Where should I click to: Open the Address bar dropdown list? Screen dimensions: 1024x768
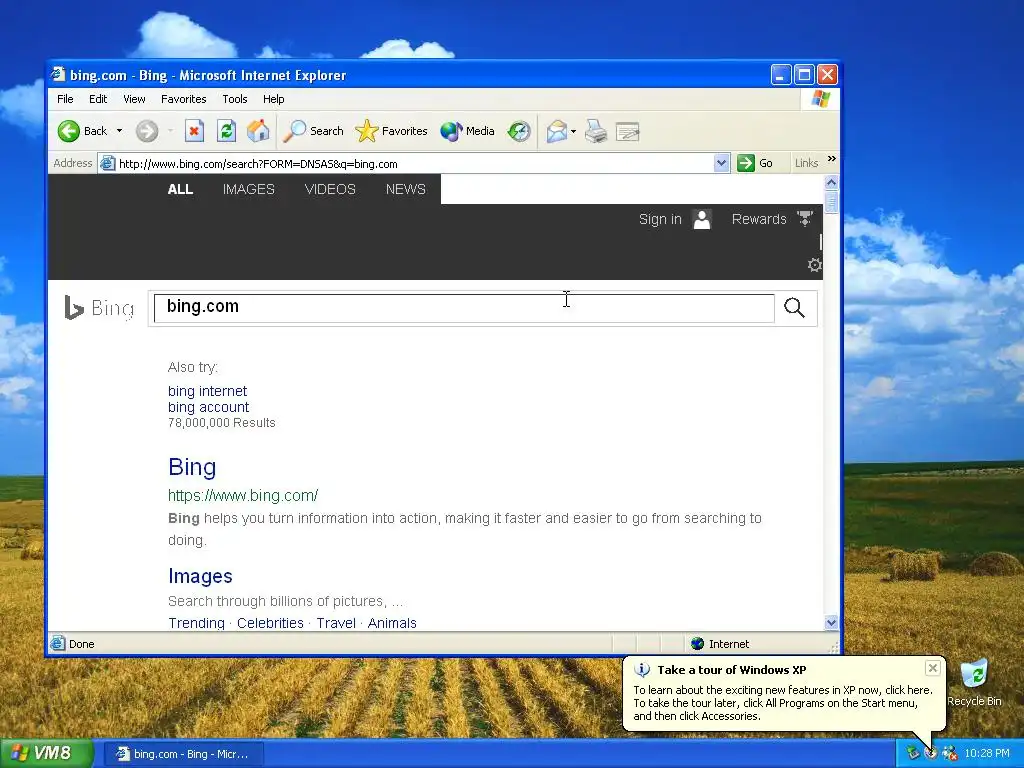721,163
